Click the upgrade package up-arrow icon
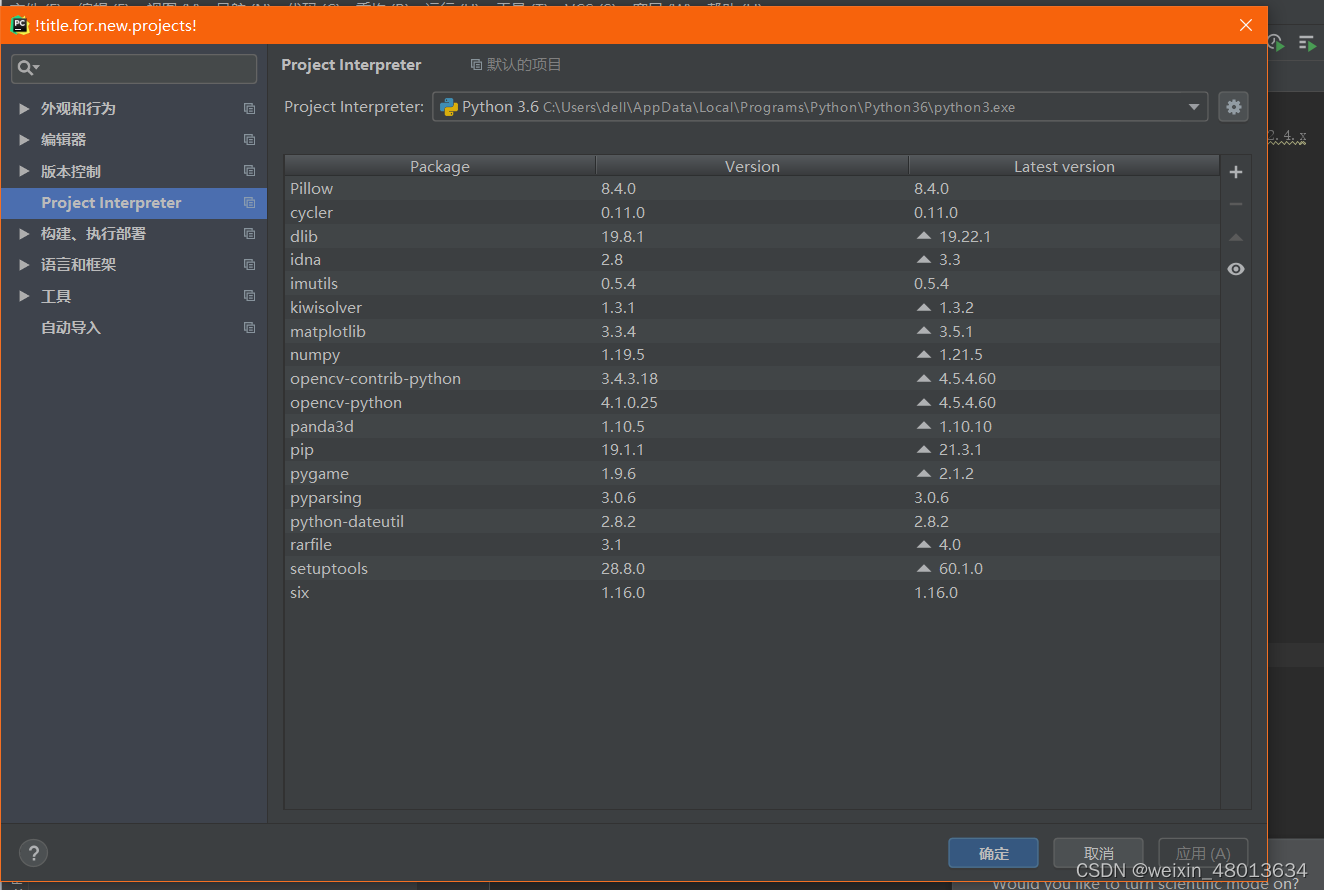Screen dimensions: 1324x890 (x=1236, y=237)
